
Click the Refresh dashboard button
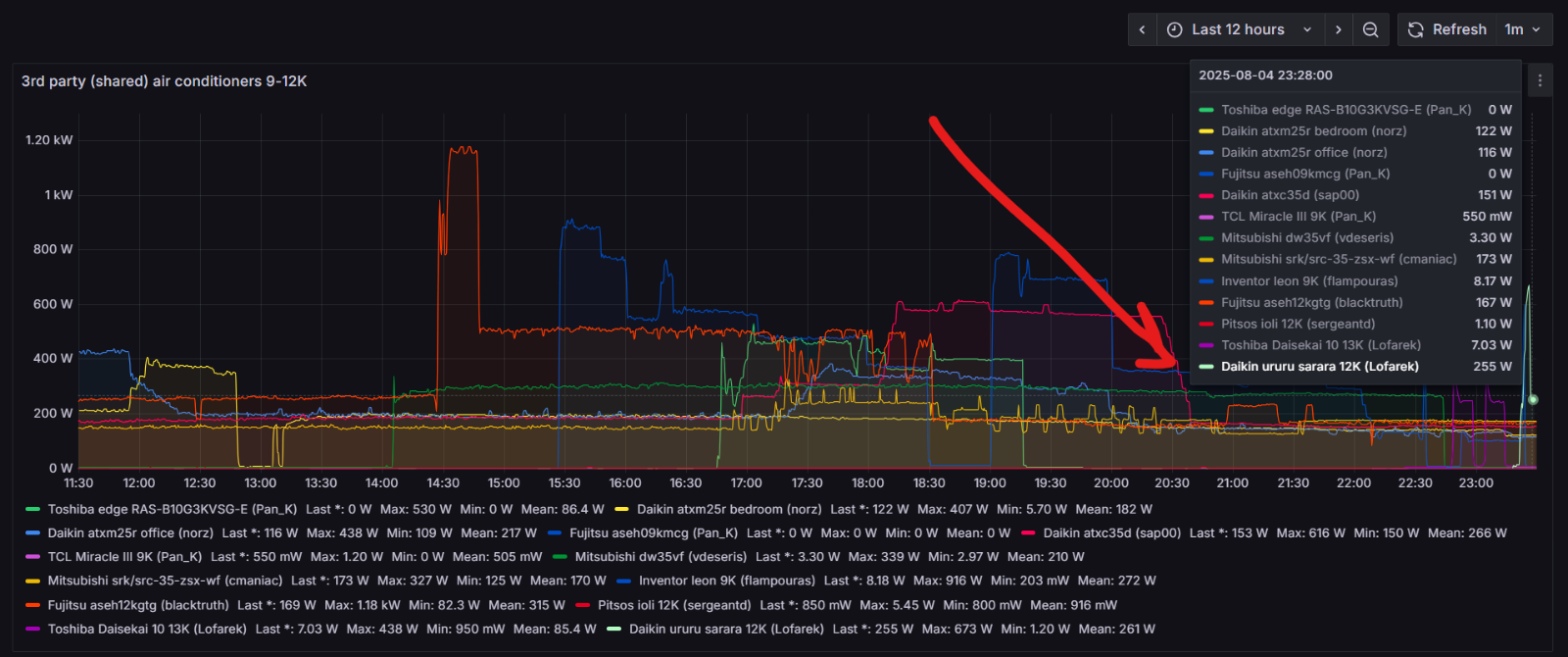pos(1447,29)
